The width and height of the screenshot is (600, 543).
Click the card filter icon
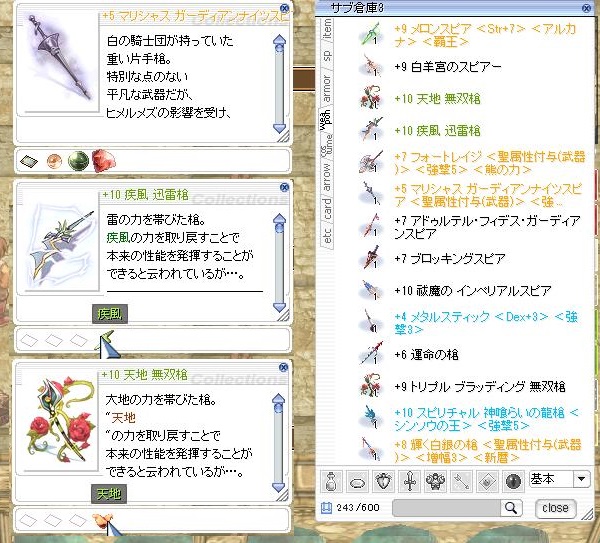click(488, 481)
